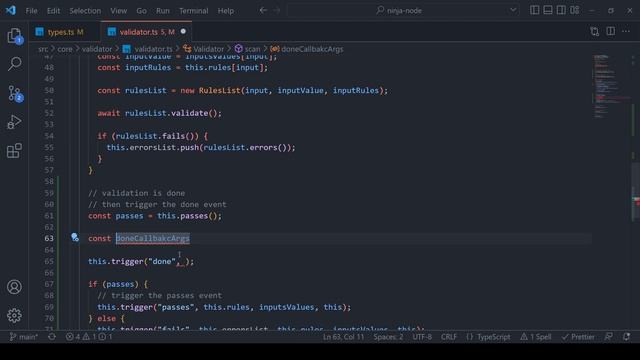Click the scan method breadcrumb
The height and width of the screenshot is (360, 640).
click(x=247, y=49)
